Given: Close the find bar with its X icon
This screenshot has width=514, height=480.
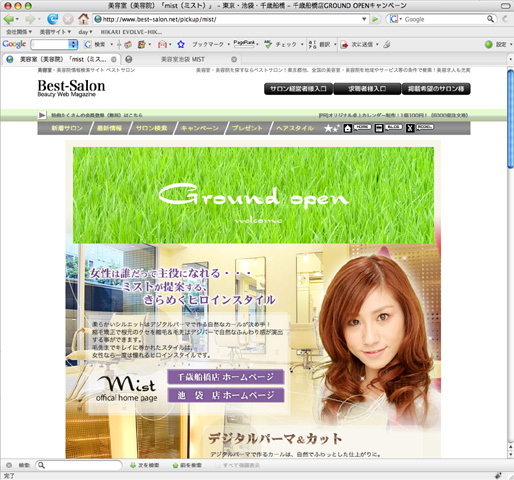Looking at the screenshot, I should [x=9, y=465].
